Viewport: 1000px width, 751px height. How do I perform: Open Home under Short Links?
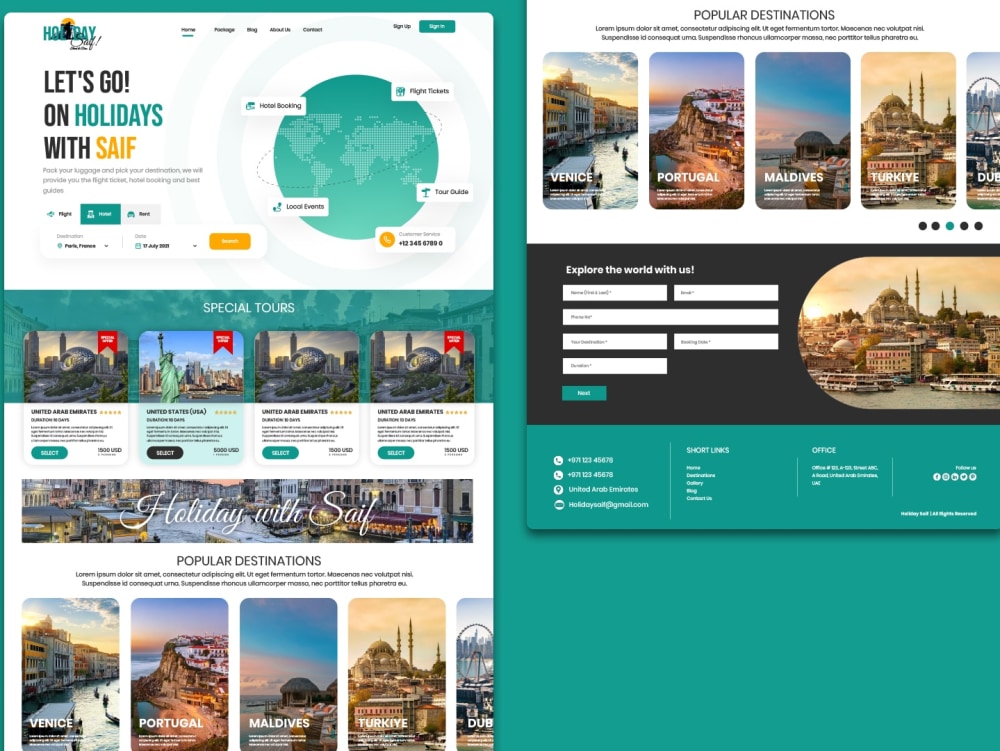[693, 468]
